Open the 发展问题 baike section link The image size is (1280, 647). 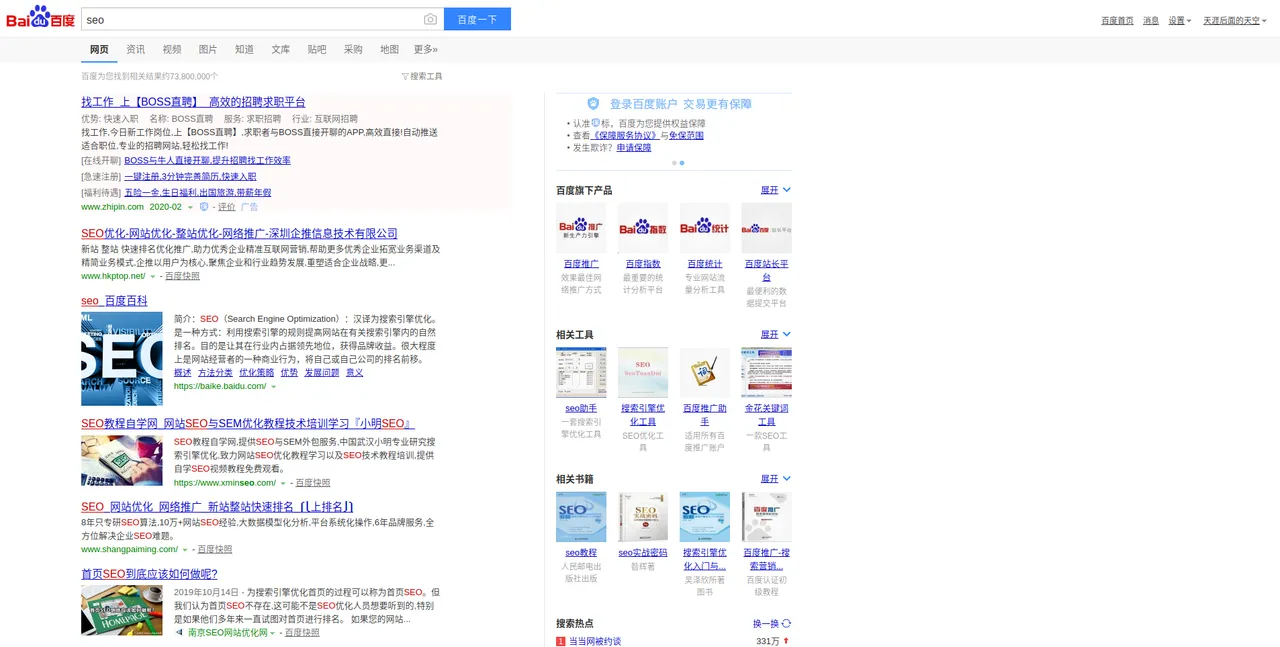pyautogui.click(x=322, y=372)
